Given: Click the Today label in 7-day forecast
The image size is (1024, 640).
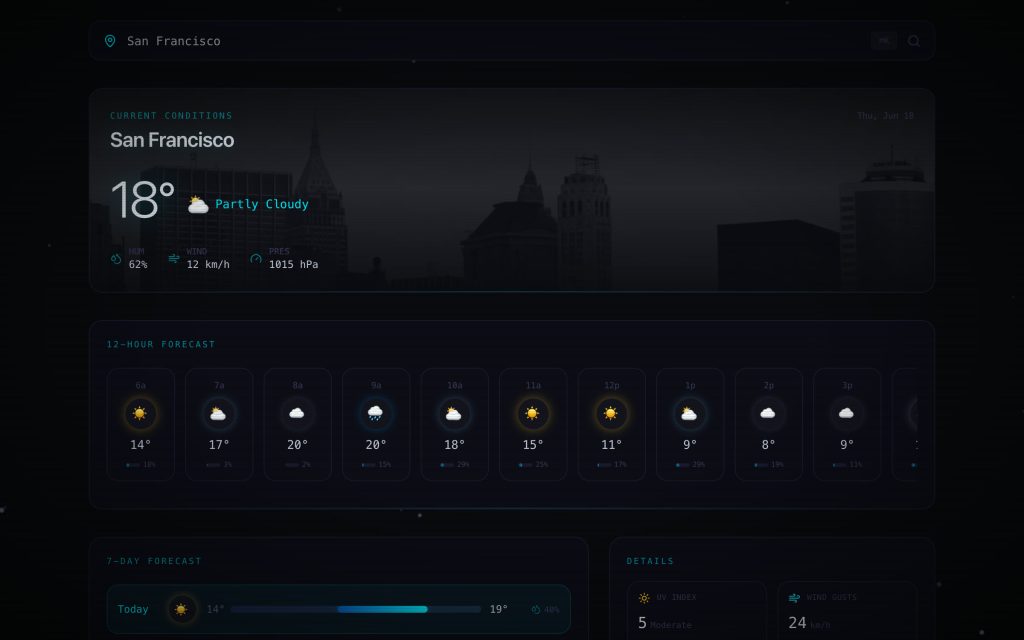Looking at the screenshot, I should [x=133, y=609].
